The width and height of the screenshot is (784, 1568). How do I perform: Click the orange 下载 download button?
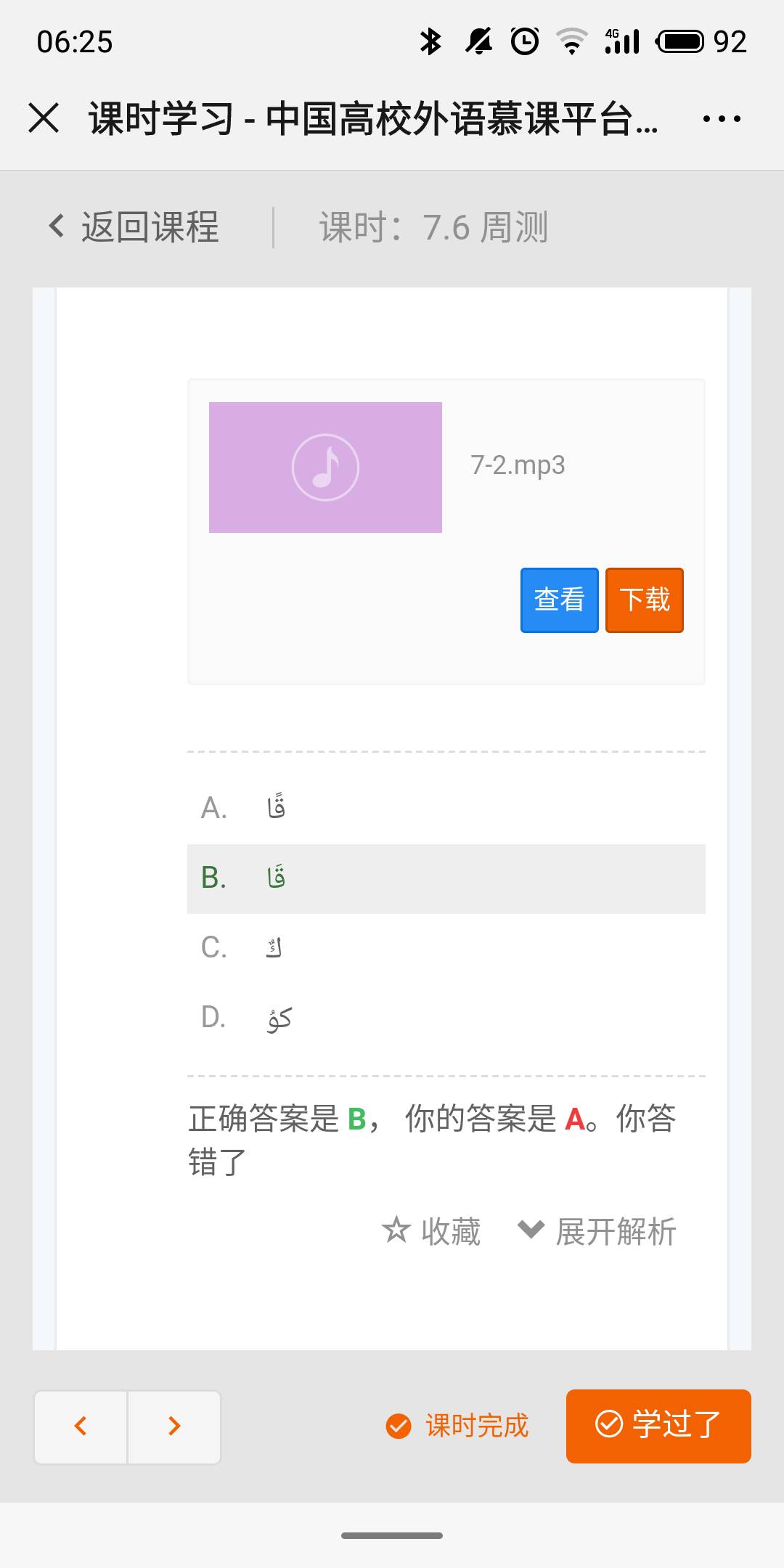point(645,600)
